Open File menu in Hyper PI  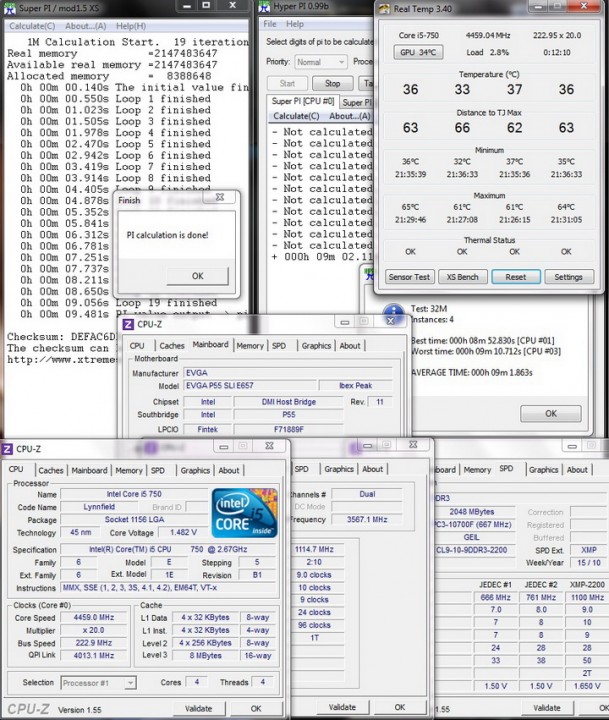point(270,24)
